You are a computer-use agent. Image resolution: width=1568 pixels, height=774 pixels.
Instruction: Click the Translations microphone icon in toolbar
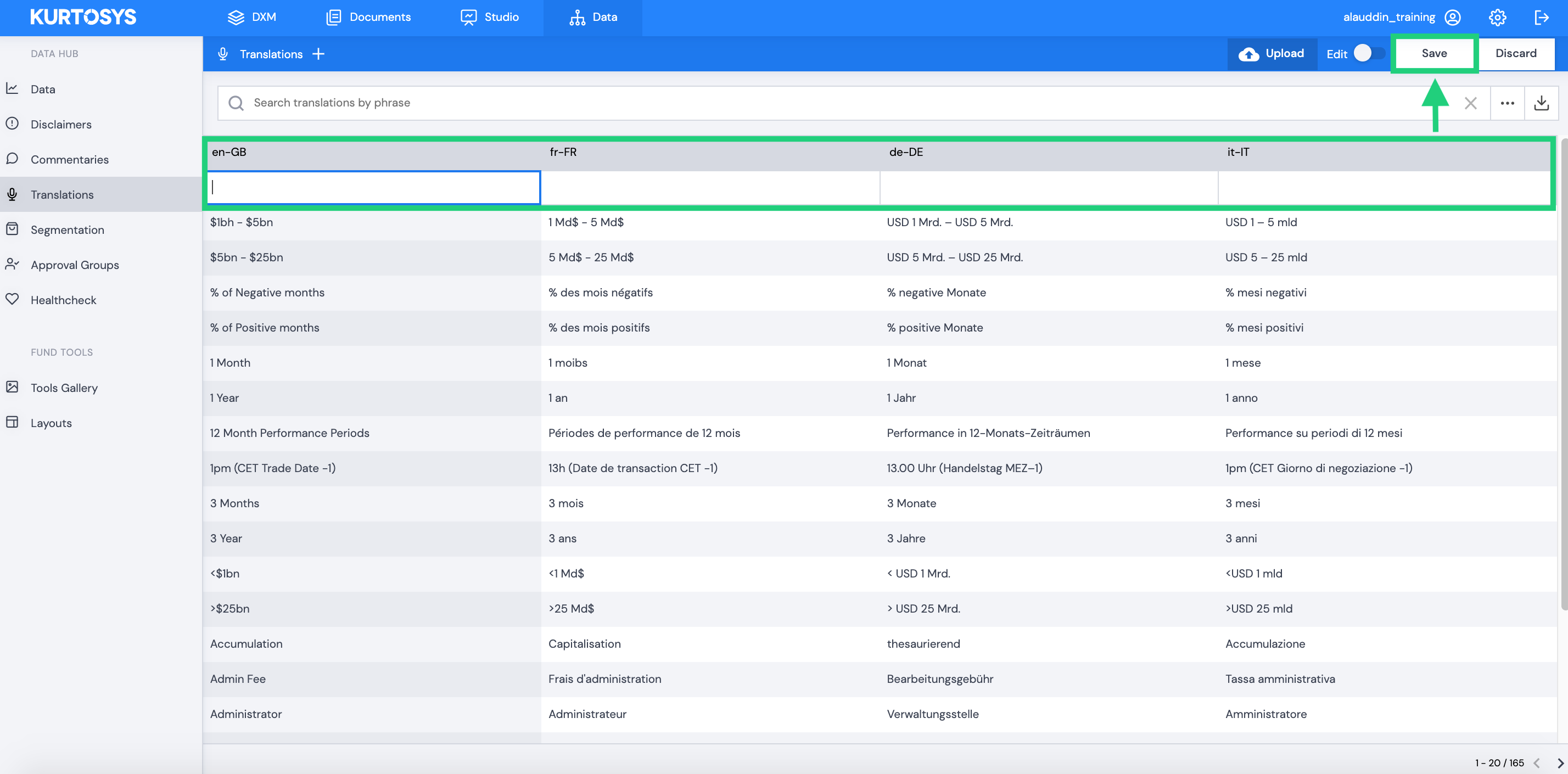click(223, 54)
